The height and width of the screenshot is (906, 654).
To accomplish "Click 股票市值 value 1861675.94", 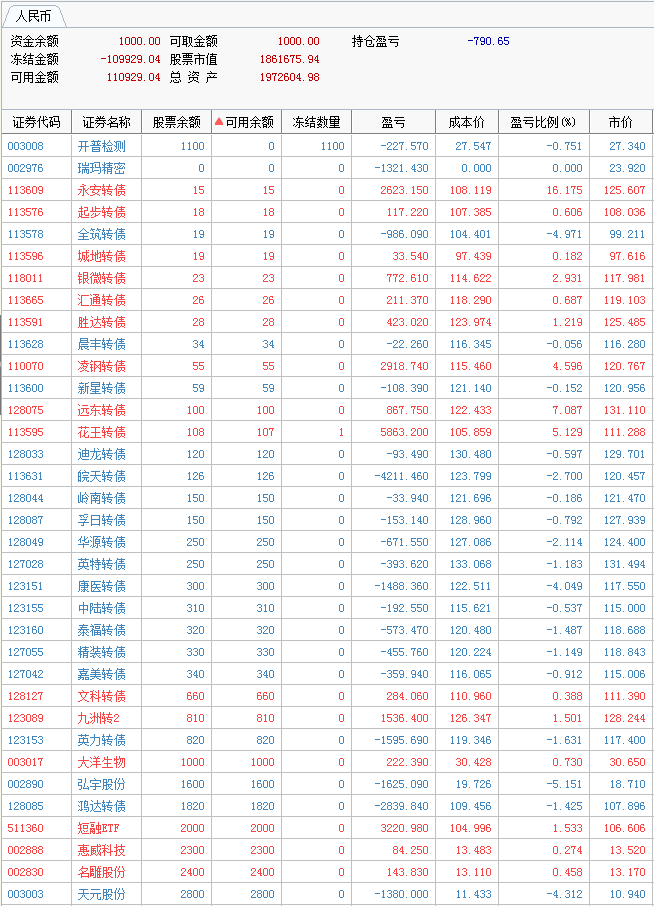I will tap(289, 59).
